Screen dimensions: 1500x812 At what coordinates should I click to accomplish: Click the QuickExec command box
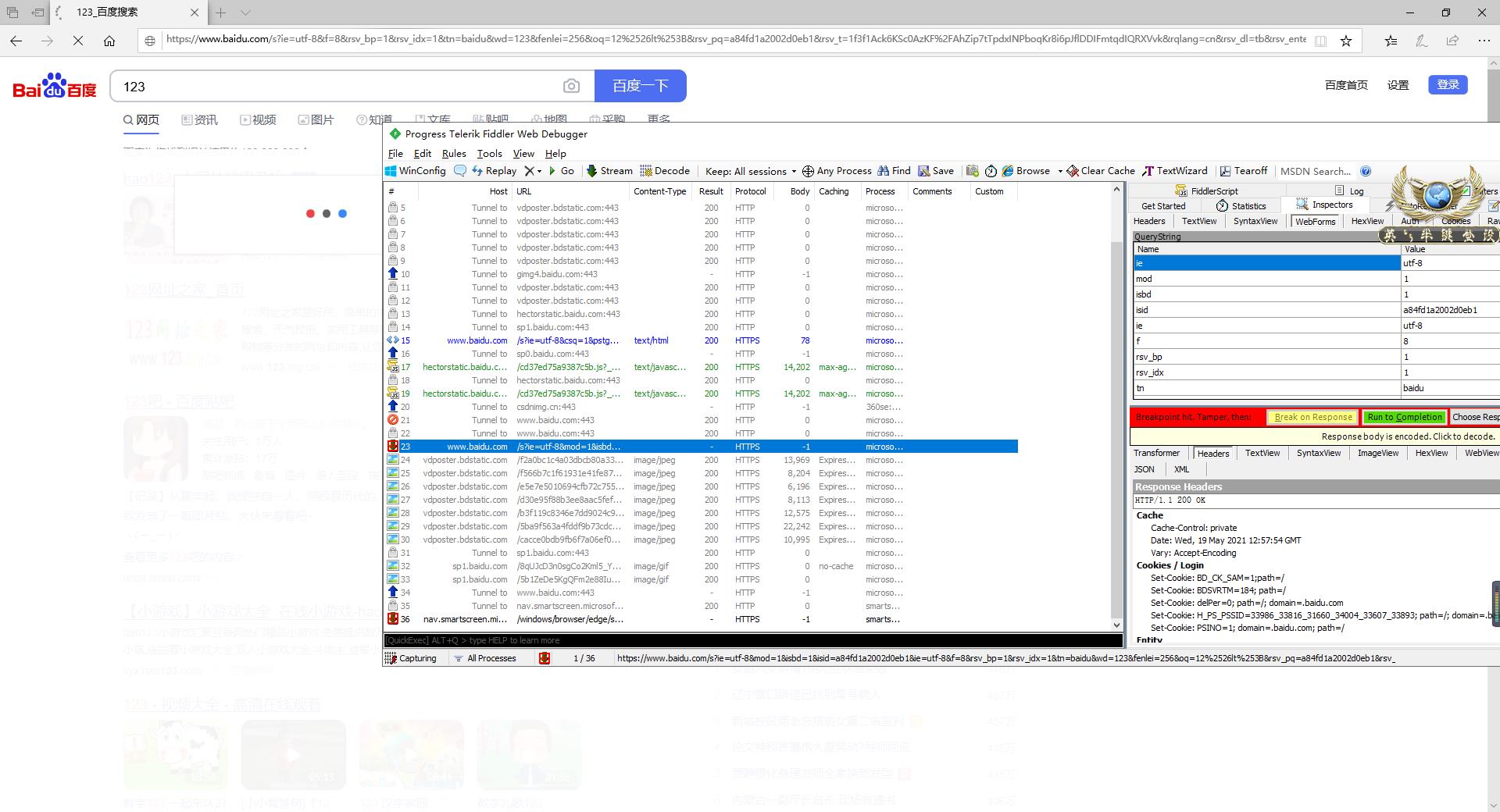click(753, 640)
